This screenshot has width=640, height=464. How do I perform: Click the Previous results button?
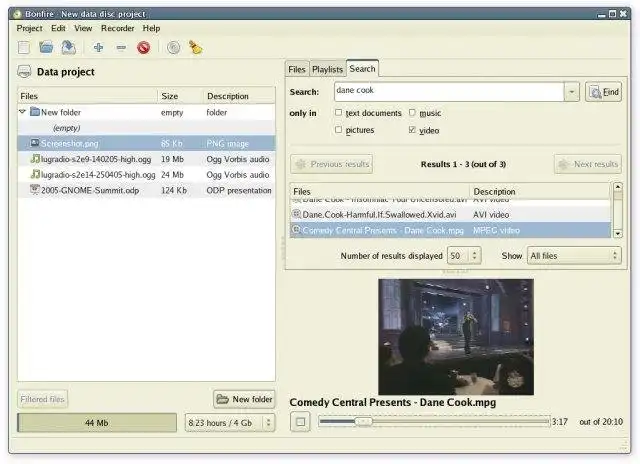coord(331,164)
